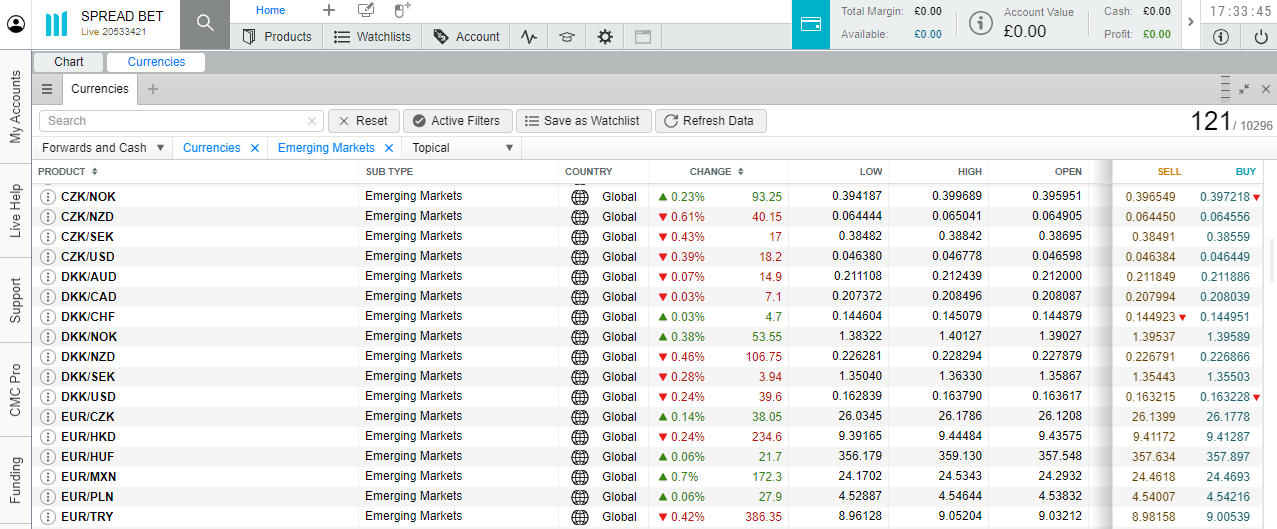
Task: Open the market pulse activity icon
Action: (x=529, y=37)
